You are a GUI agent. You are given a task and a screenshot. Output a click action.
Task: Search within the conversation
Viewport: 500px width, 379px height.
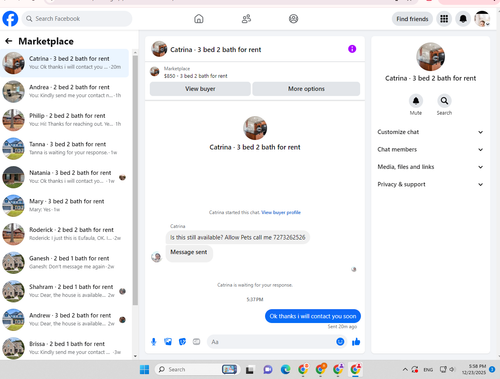pyautogui.click(x=444, y=101)
